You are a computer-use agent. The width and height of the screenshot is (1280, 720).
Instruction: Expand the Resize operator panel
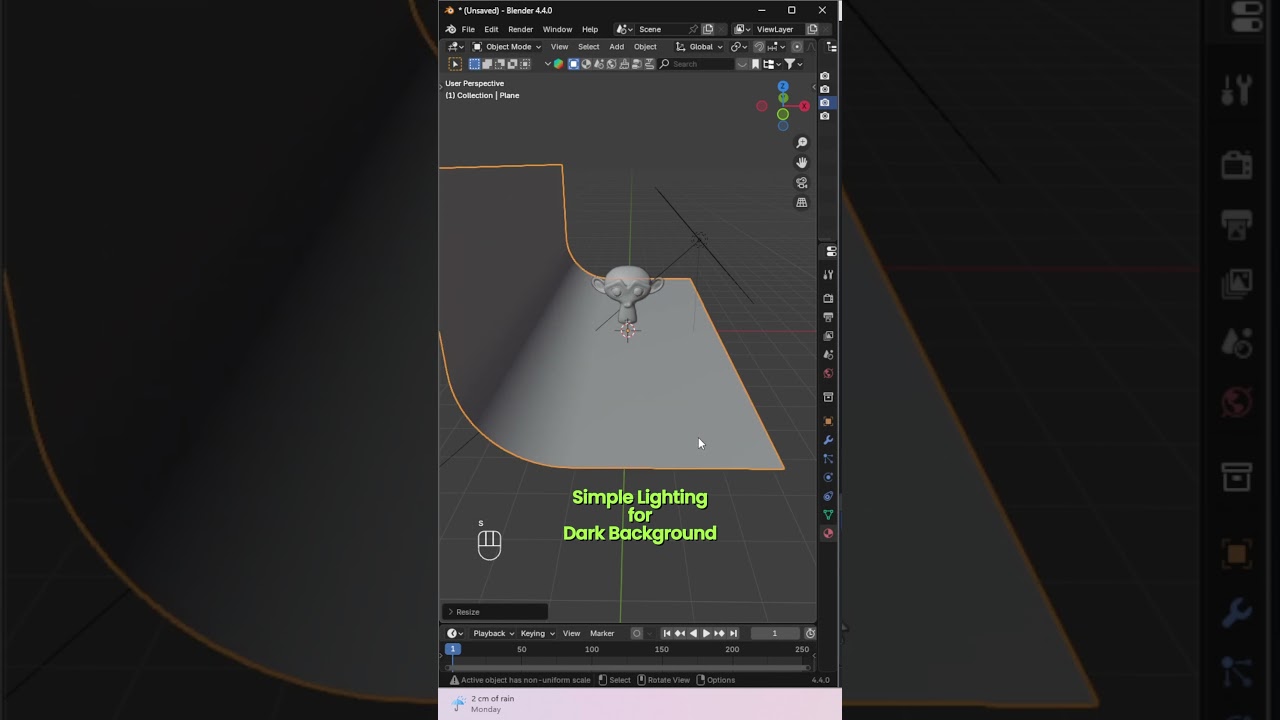(495, 612)
